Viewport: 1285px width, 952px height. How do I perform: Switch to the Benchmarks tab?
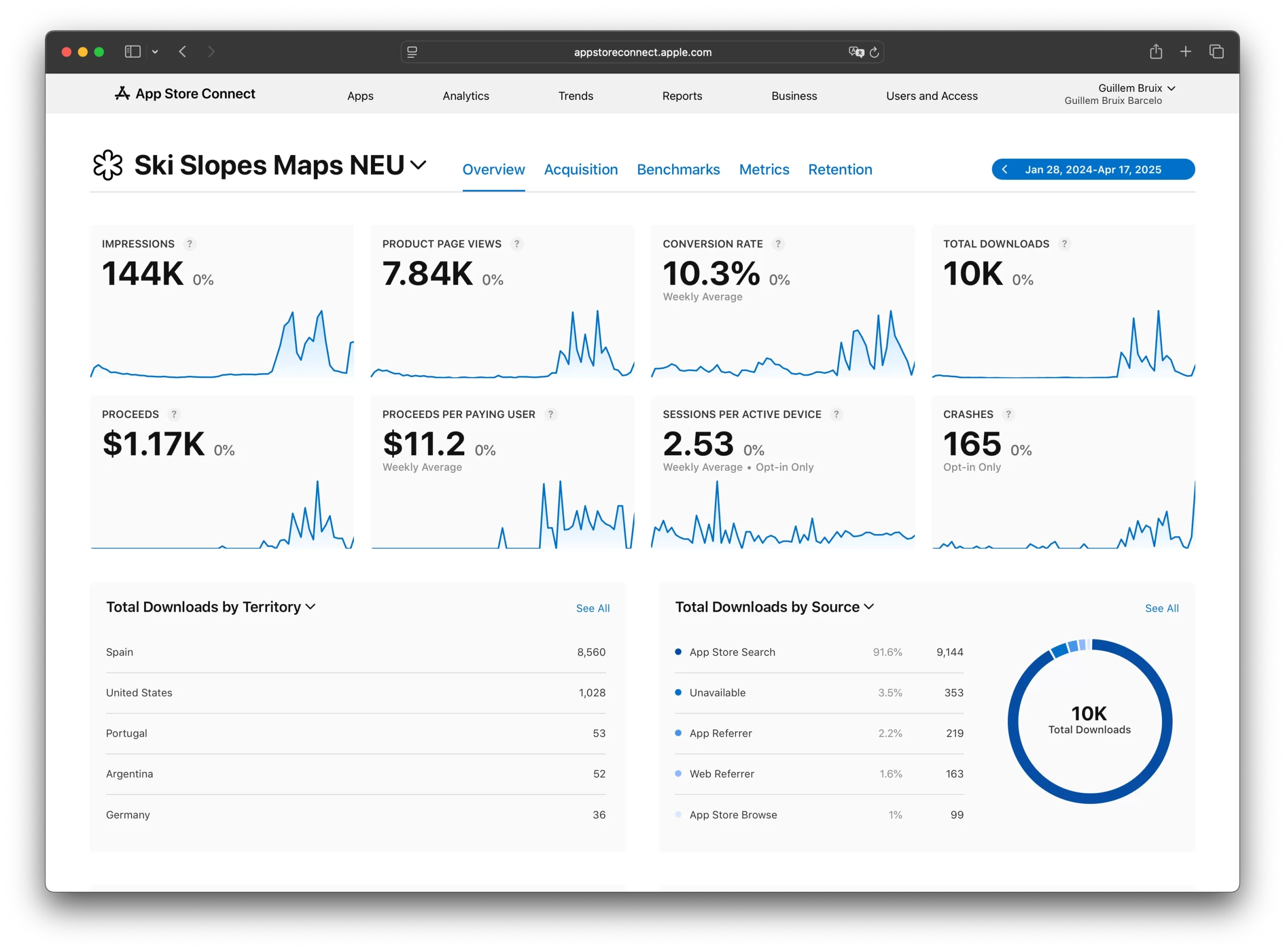[678, 170]
